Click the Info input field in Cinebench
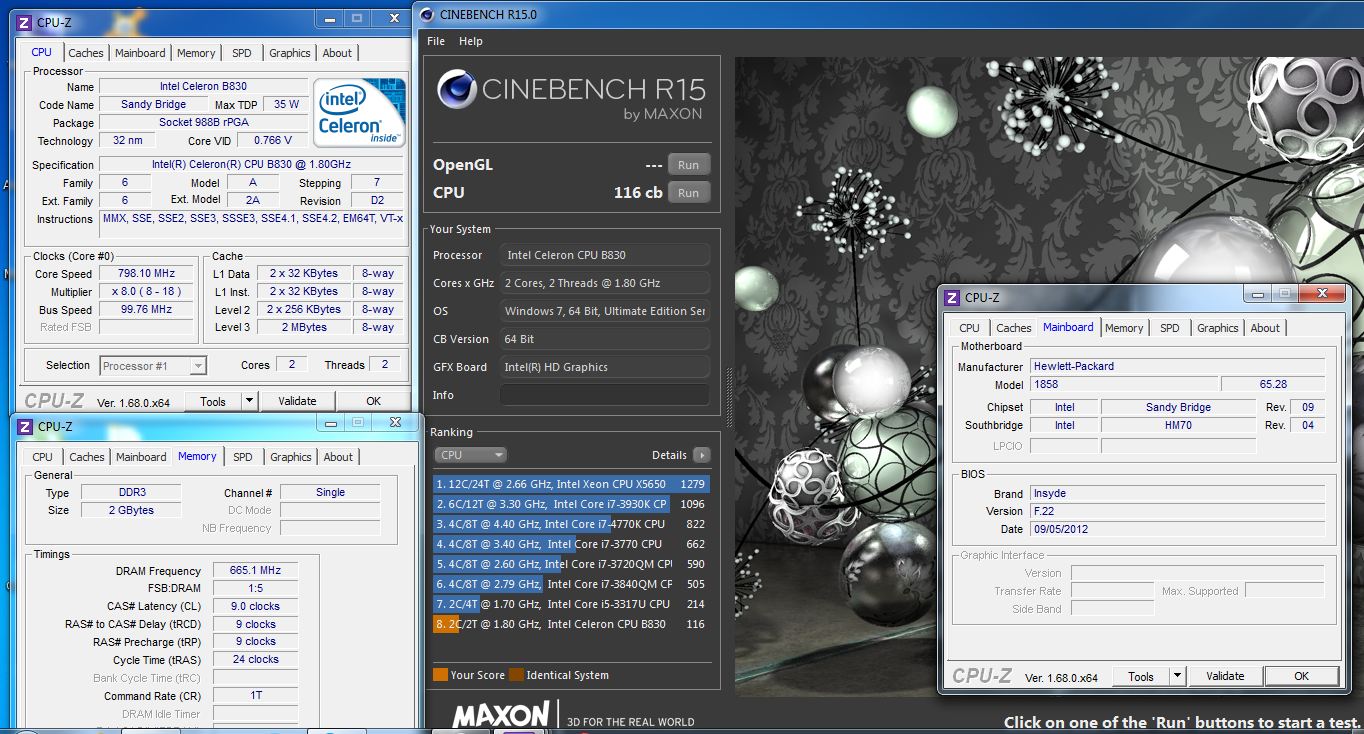 tap(605, 395)
